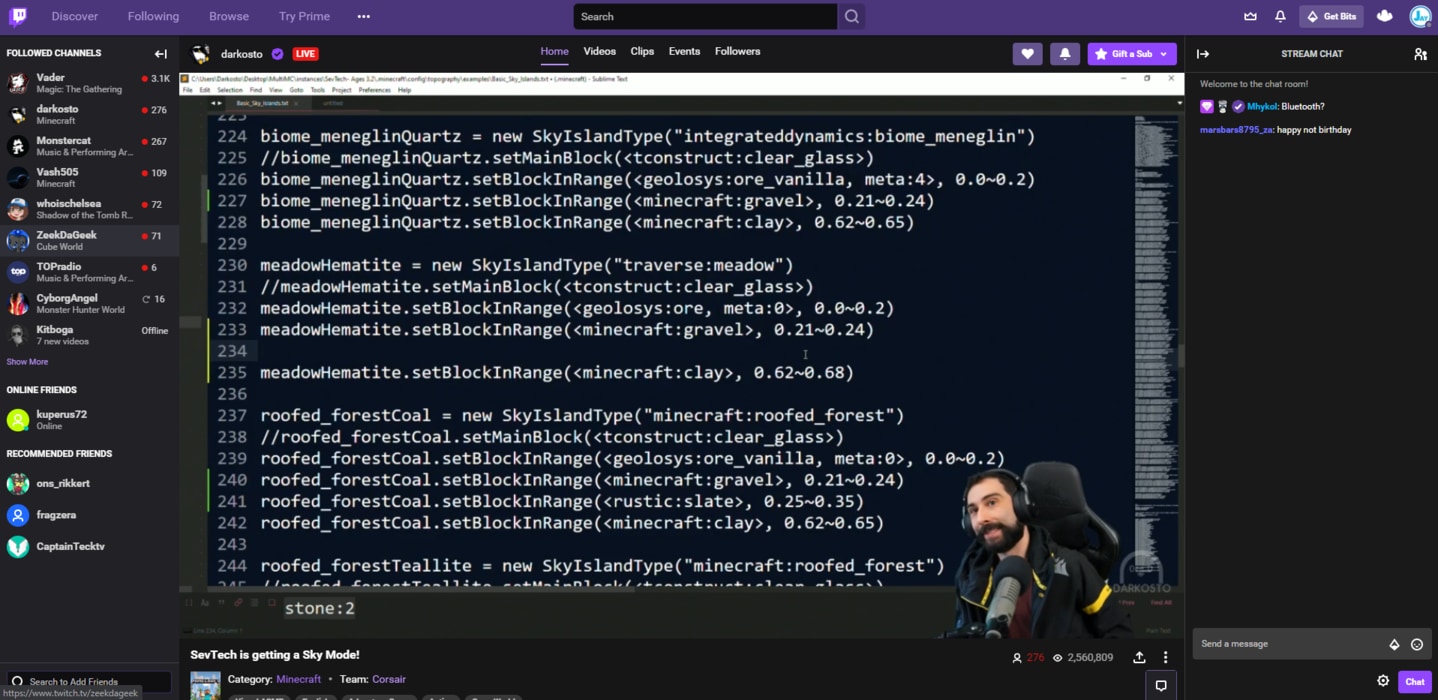Open chat settings with the gear icon

[1384, 681]
